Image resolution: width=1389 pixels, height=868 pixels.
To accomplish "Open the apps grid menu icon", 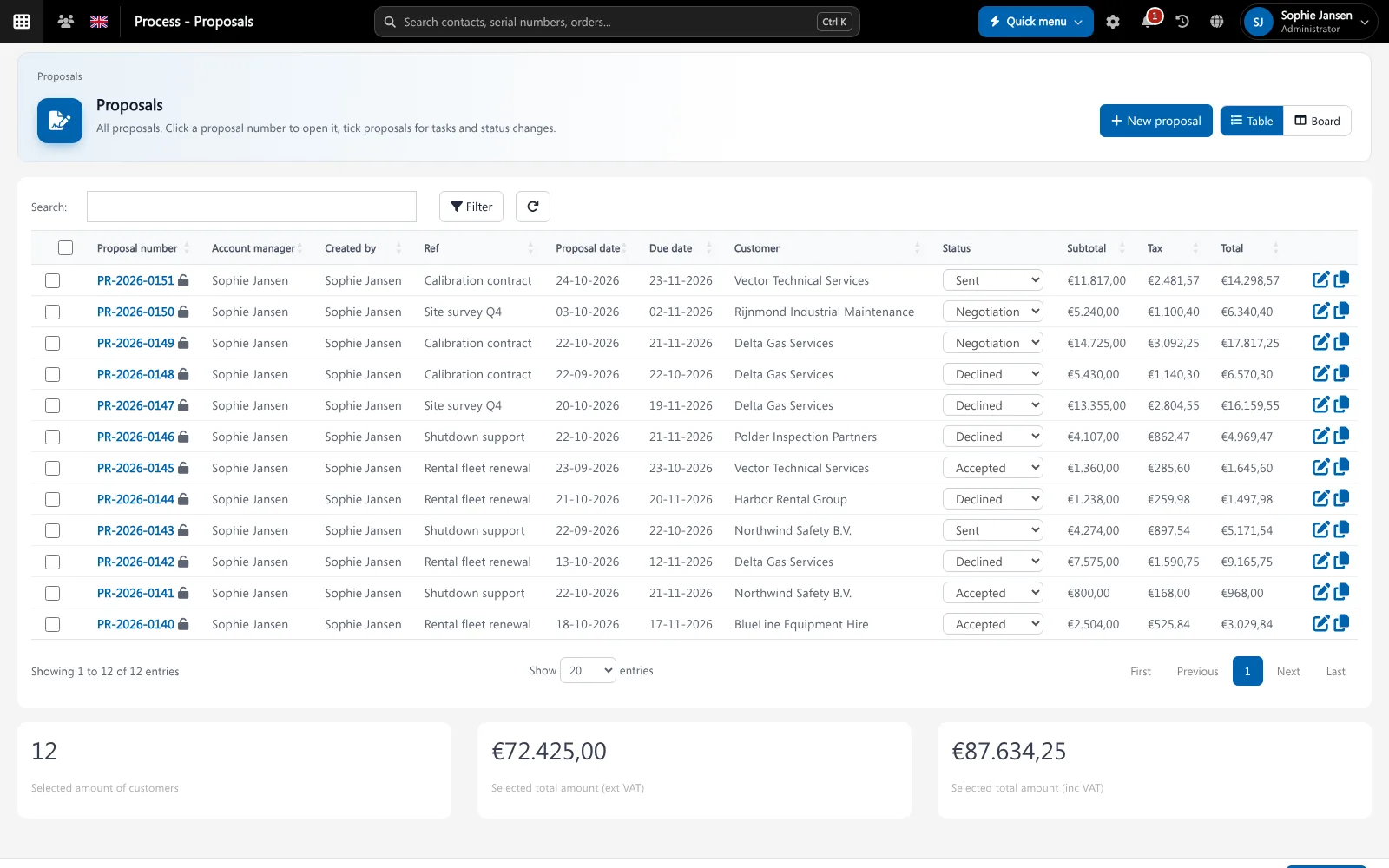I will pyautogui.click(x=22, y=22).
